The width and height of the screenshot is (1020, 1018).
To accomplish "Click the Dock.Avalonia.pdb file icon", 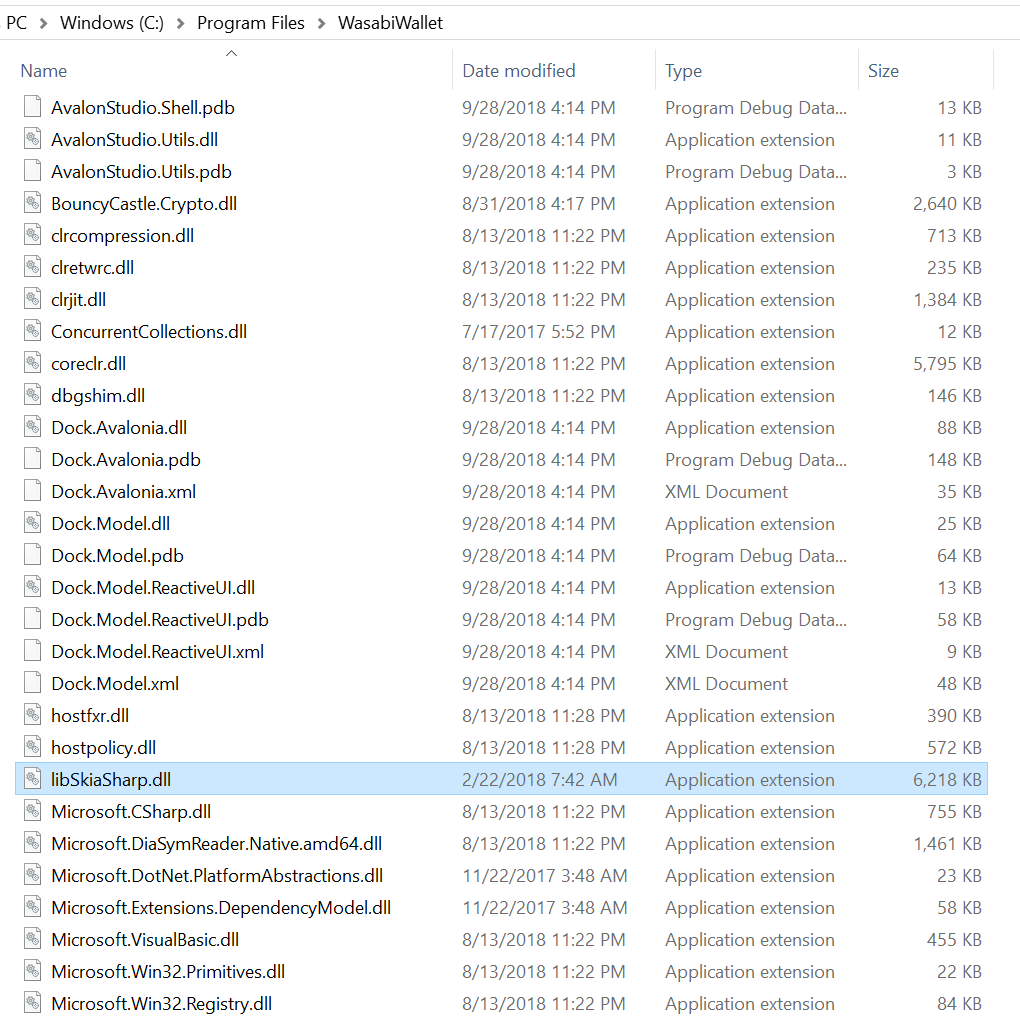I will coord(33,459).
